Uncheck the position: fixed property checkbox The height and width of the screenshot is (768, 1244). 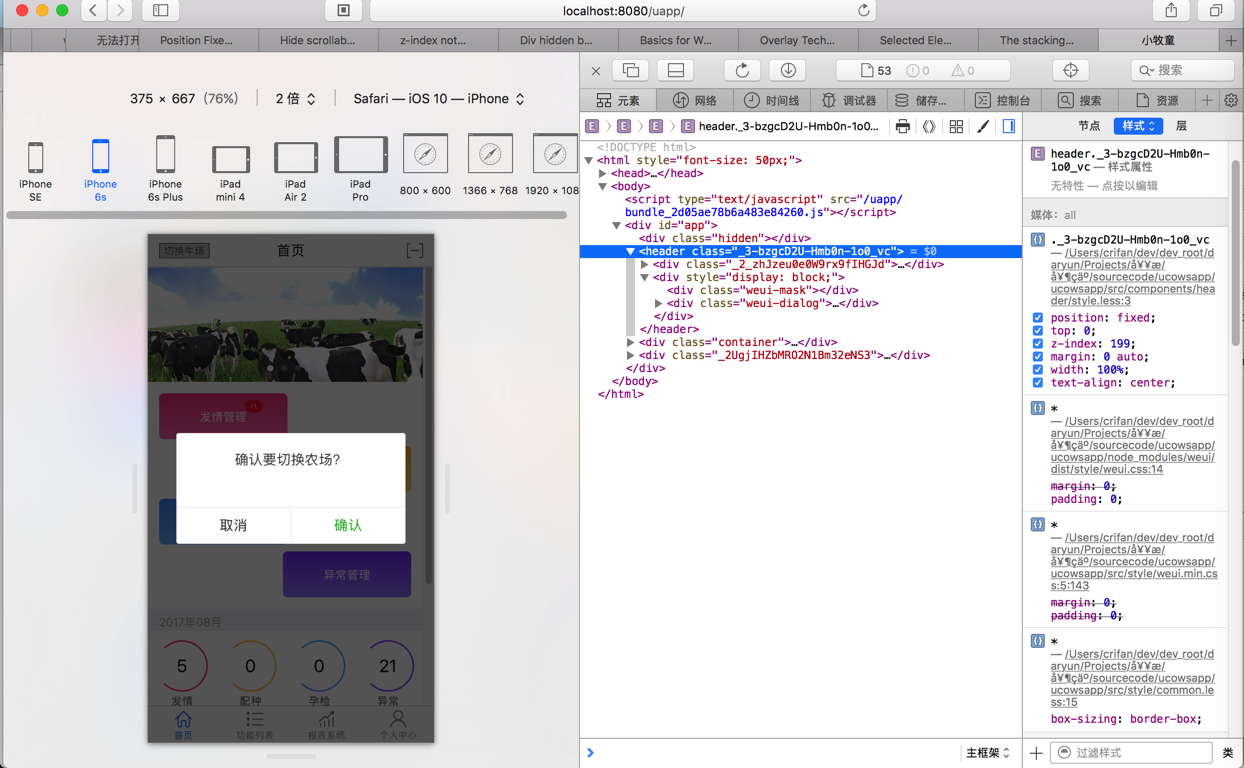coord(1038,318)
